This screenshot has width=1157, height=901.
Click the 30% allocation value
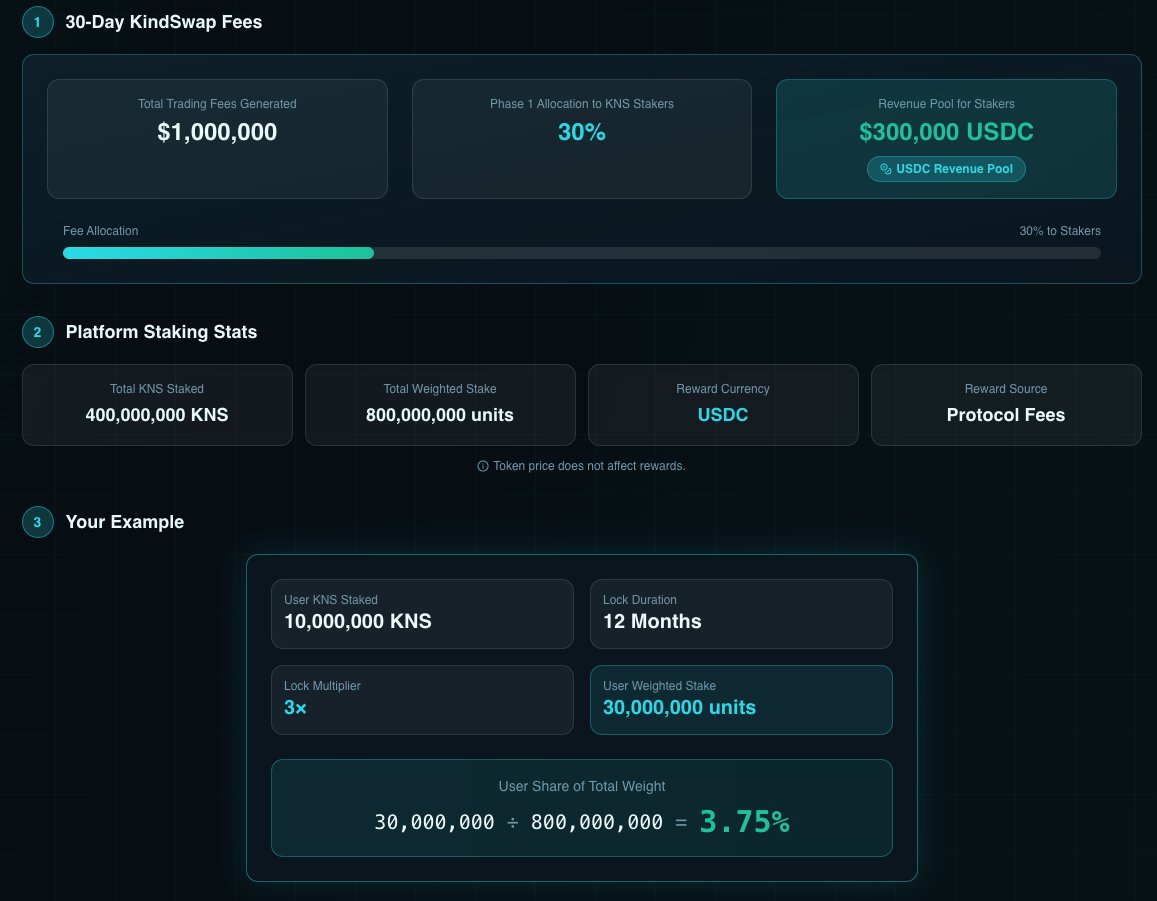pos(581,132)
